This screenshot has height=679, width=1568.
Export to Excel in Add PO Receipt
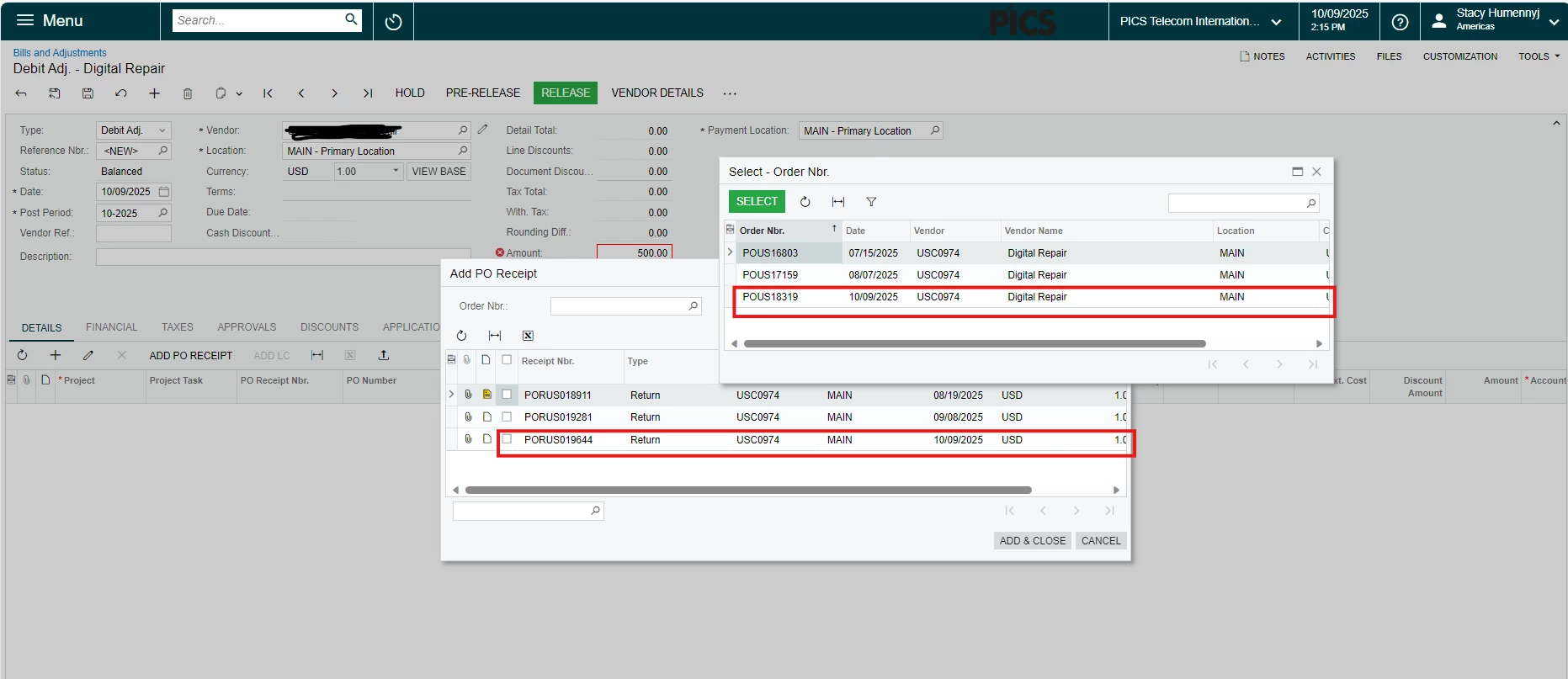click(528, 336)
